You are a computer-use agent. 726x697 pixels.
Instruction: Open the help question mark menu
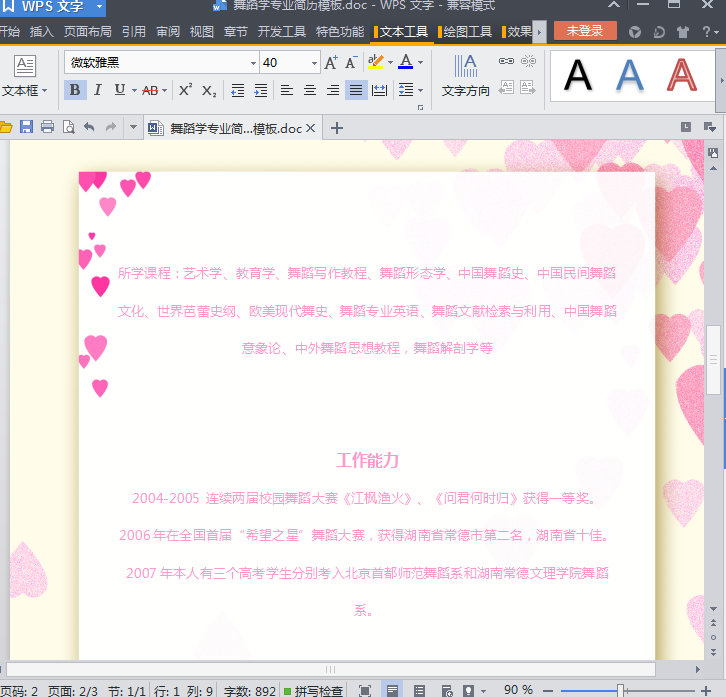(709, 32)
